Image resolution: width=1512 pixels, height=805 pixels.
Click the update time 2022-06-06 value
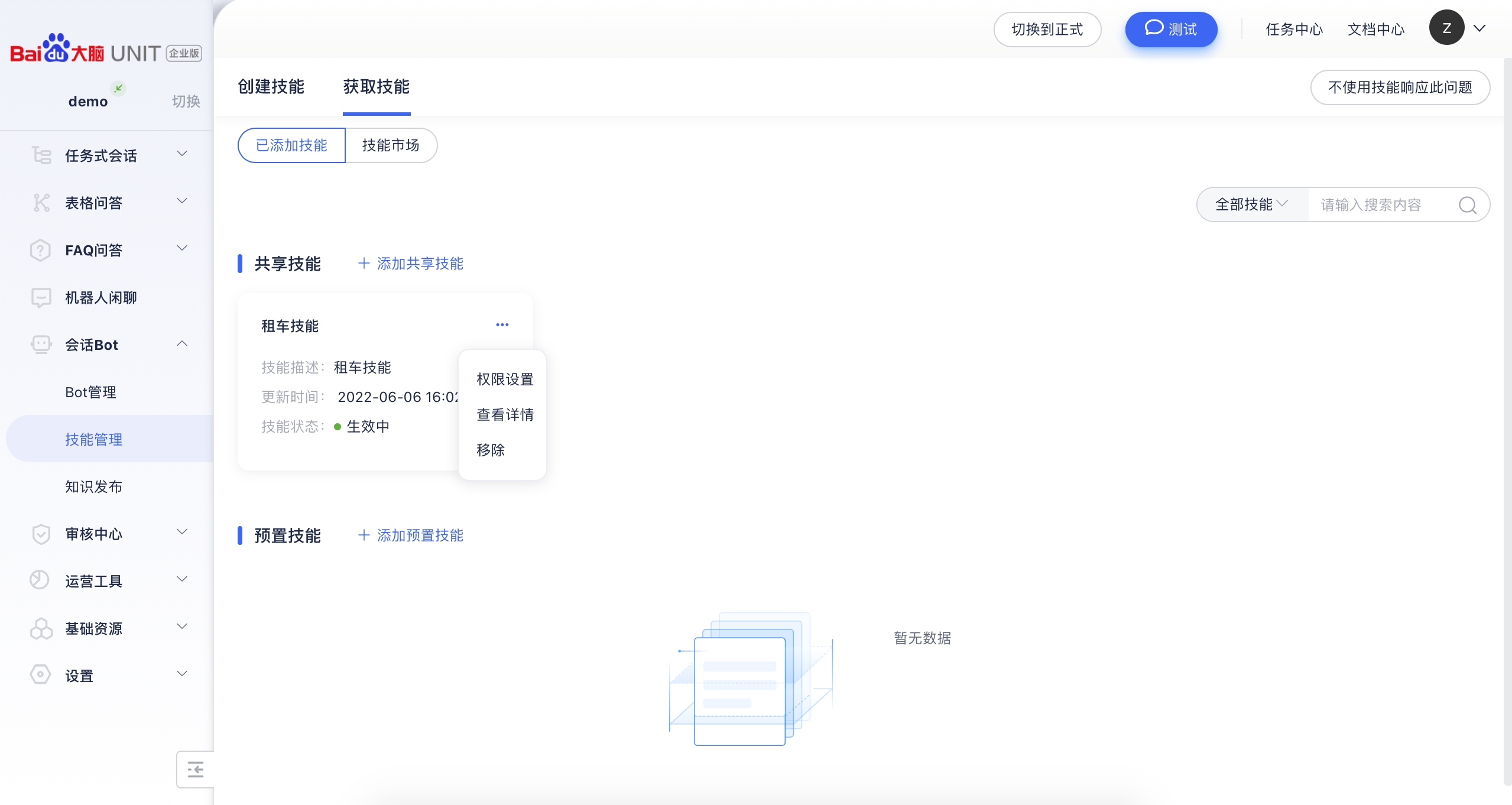398,397
